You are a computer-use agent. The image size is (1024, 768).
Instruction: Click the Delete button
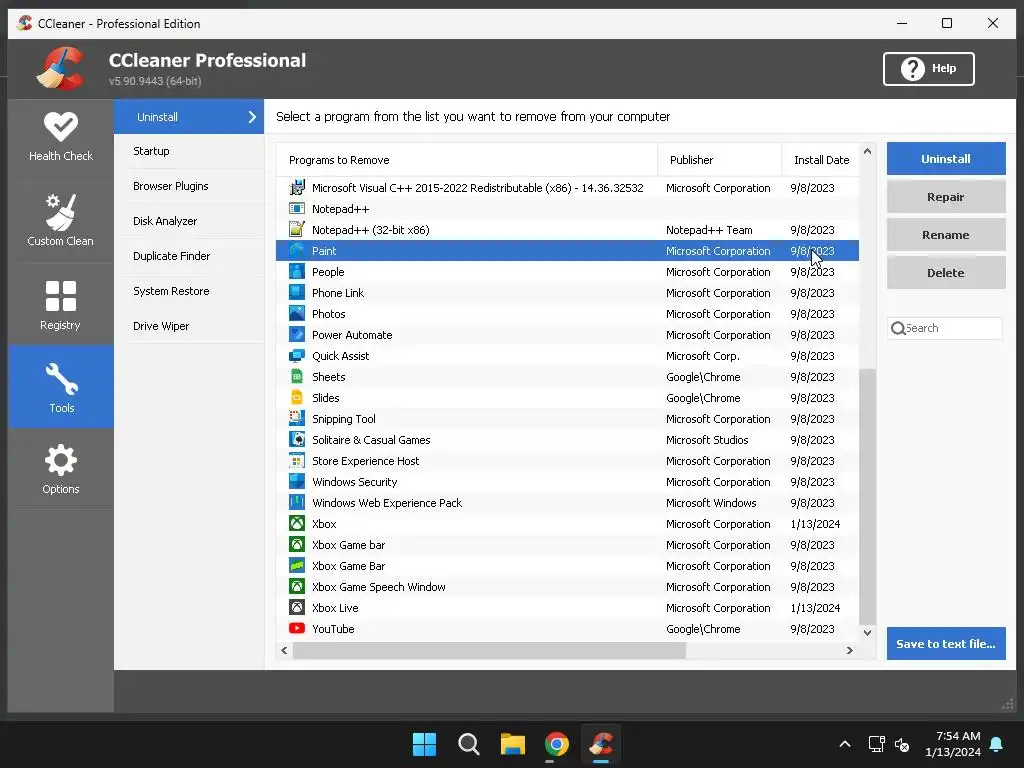click(x=946, y=273)
